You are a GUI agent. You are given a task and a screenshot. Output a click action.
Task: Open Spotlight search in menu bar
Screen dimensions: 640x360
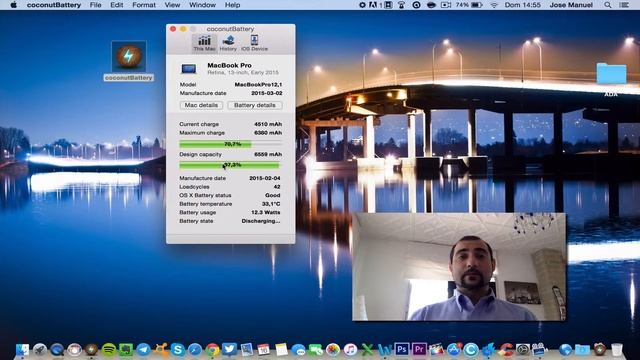(608, 5)
